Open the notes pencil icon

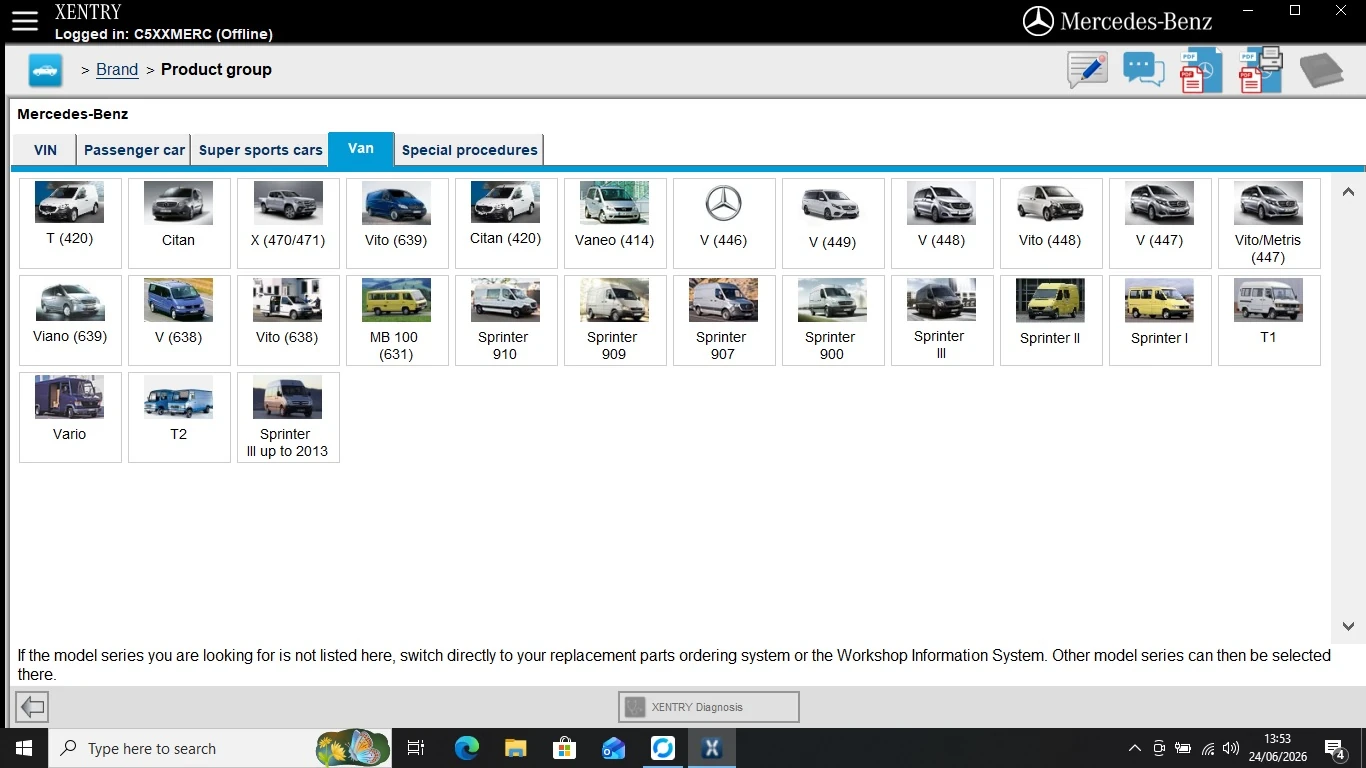pos(1087,70)
